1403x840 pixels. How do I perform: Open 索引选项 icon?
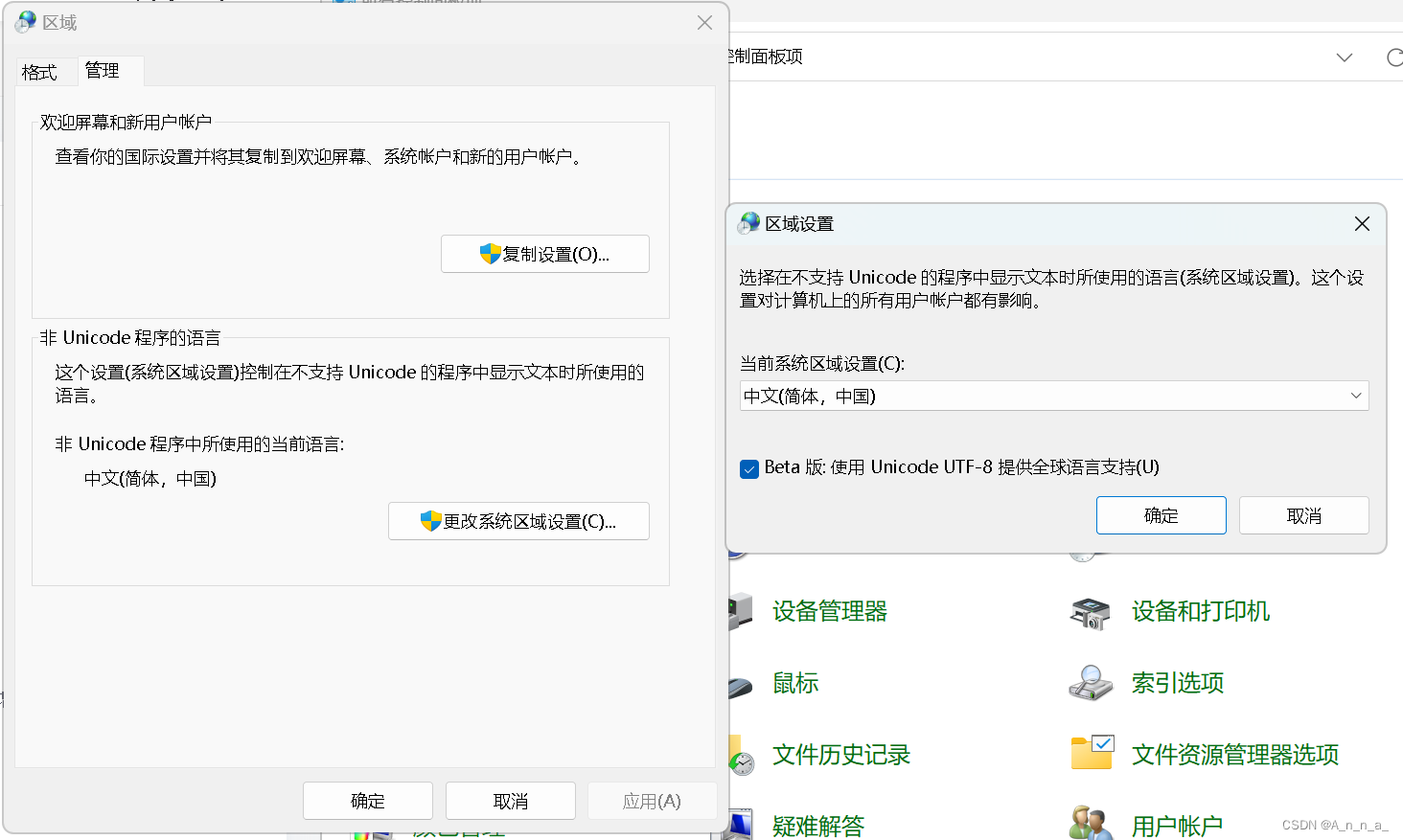coord(1177,683)
